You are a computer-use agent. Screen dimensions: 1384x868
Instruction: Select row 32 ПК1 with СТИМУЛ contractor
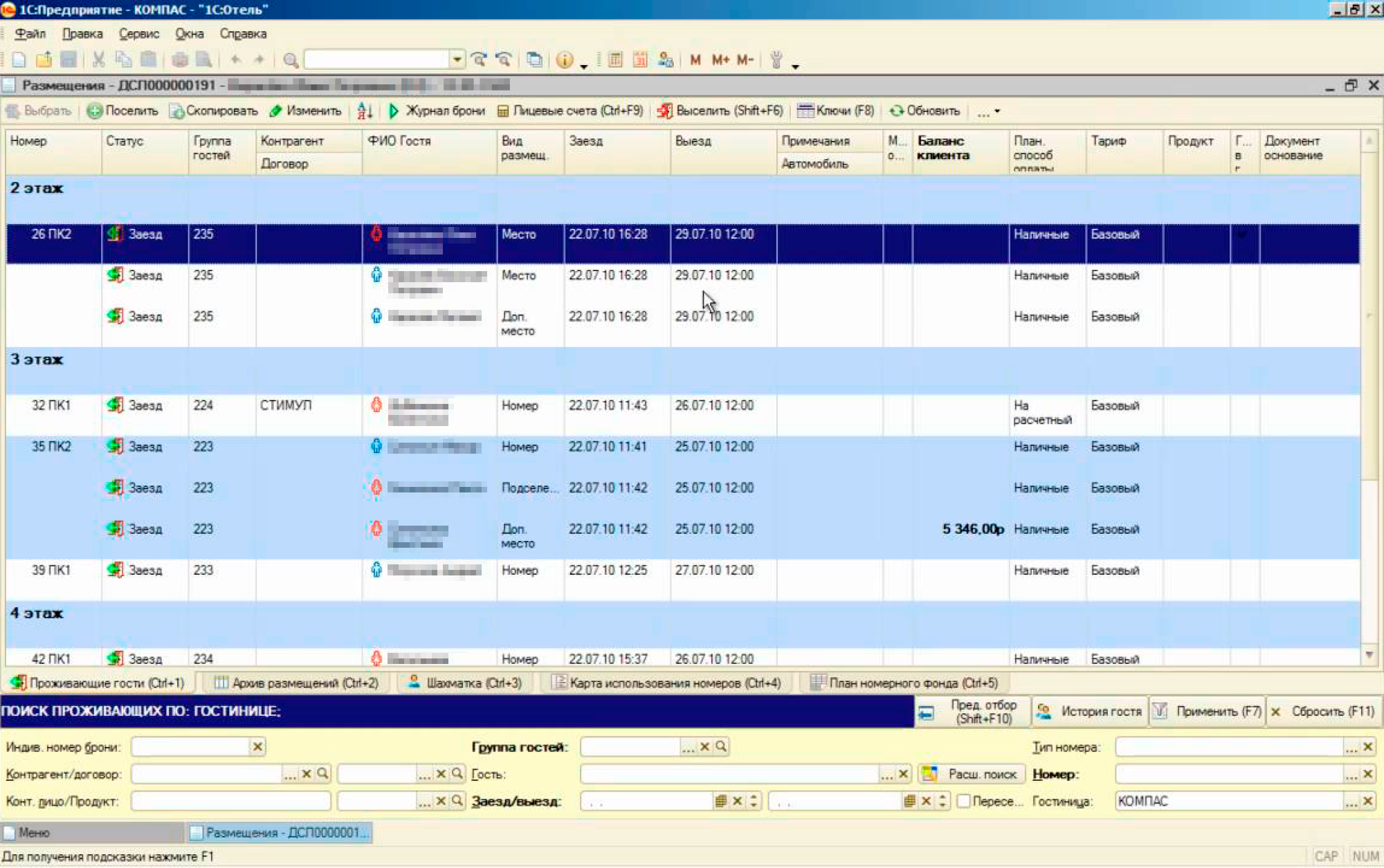(682, 415)
